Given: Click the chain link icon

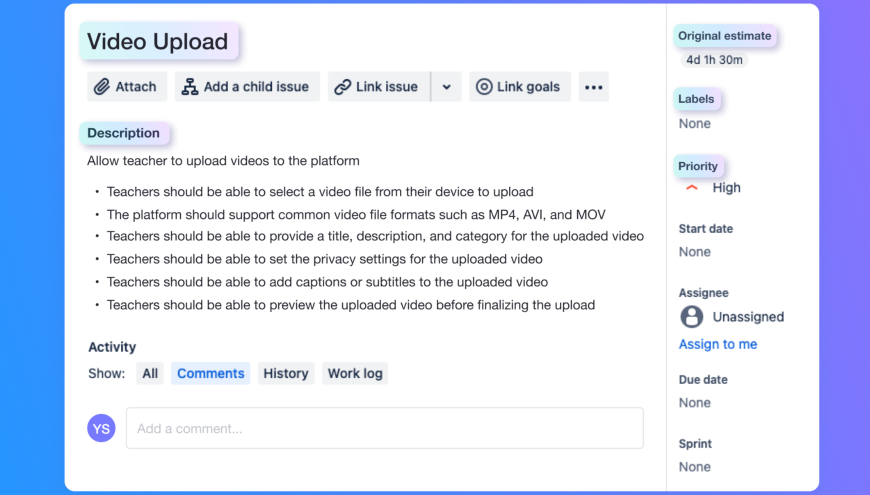Looking at the screenshot, I should click(x=343, y=87).
